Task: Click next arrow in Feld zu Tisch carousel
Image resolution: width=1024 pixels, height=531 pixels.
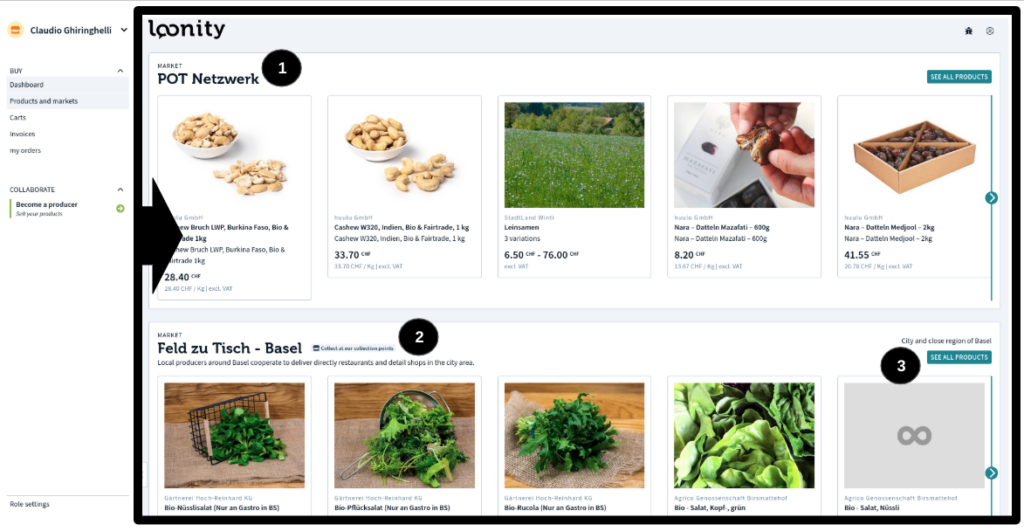Action: tap(991, 473)
